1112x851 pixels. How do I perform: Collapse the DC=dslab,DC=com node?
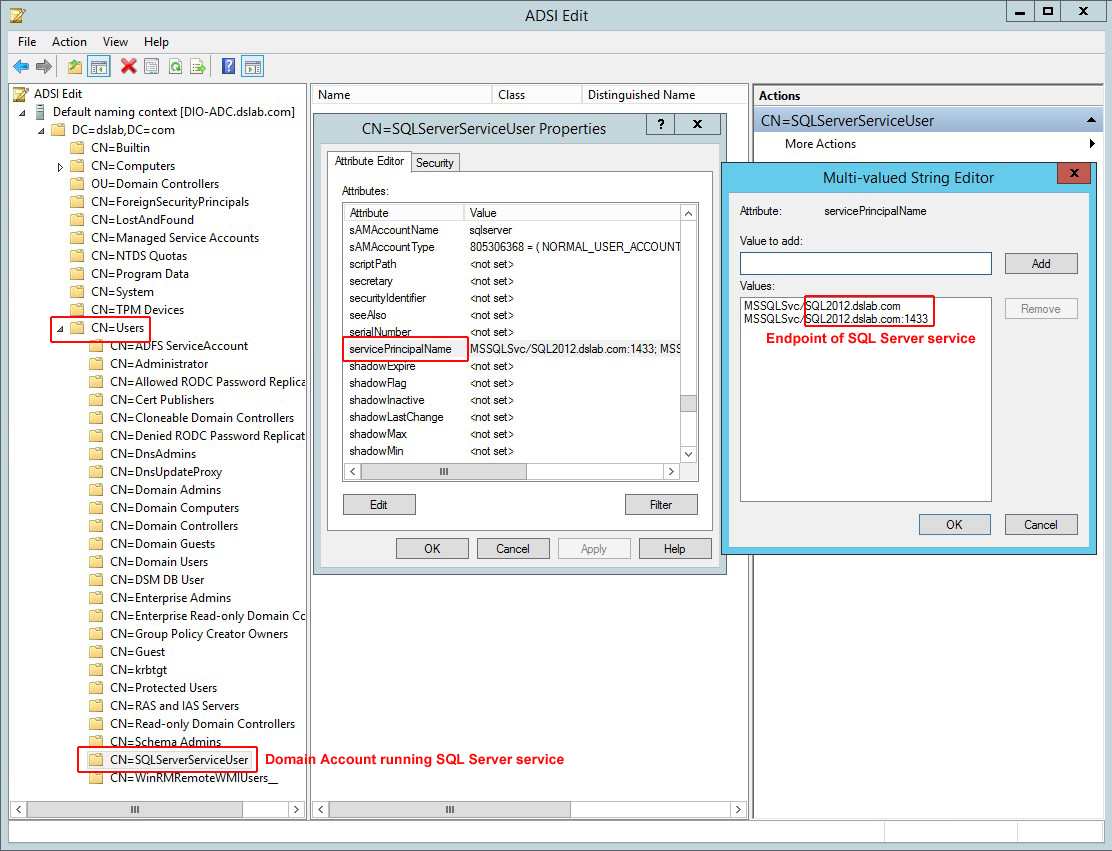41,131
